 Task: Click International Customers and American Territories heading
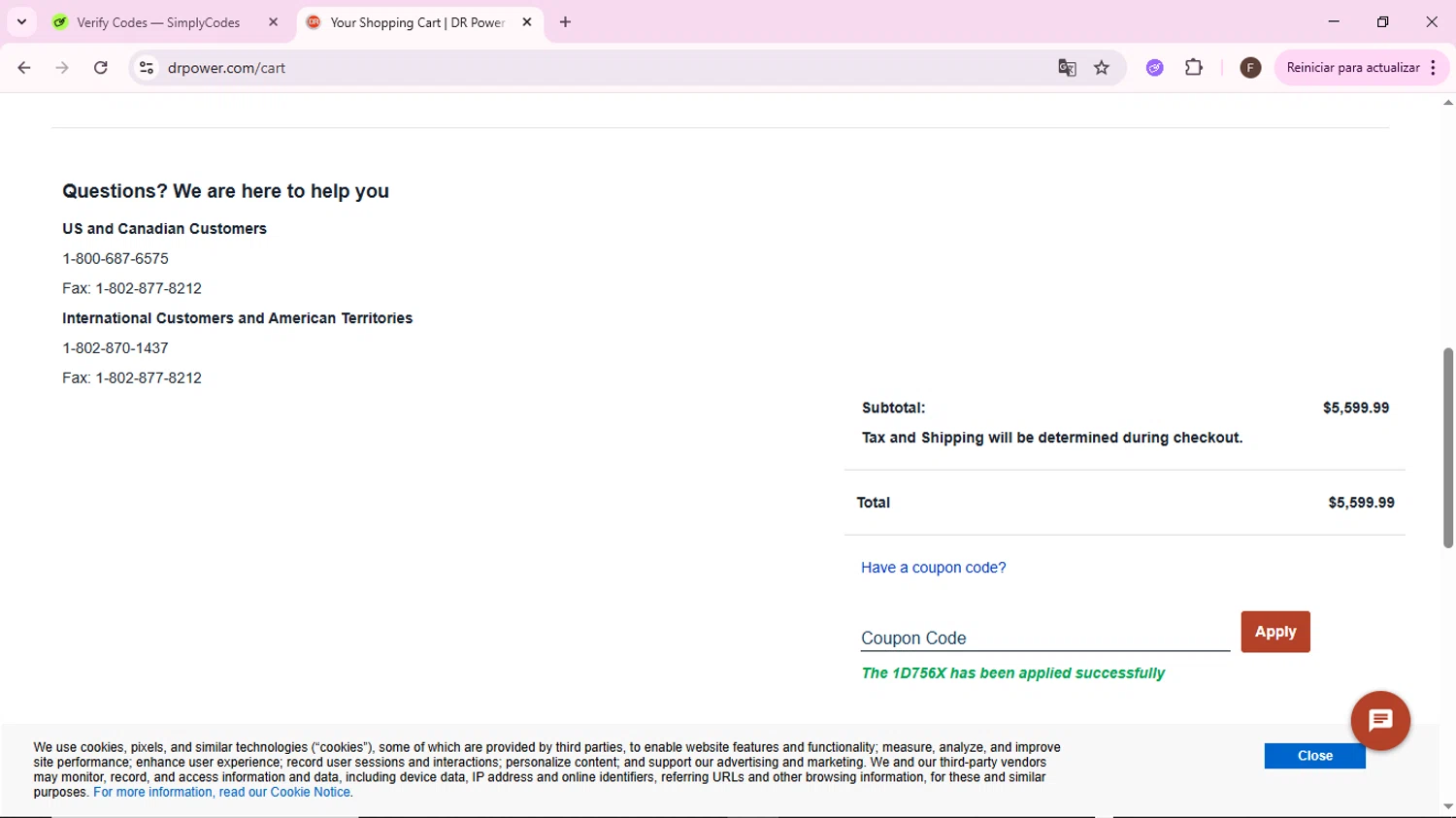point(238,318)
